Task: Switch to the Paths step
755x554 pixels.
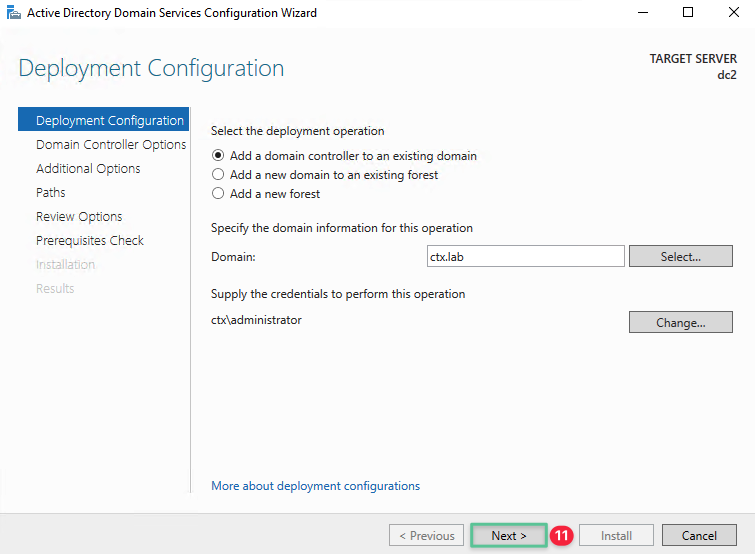Action: coord(51,193)
